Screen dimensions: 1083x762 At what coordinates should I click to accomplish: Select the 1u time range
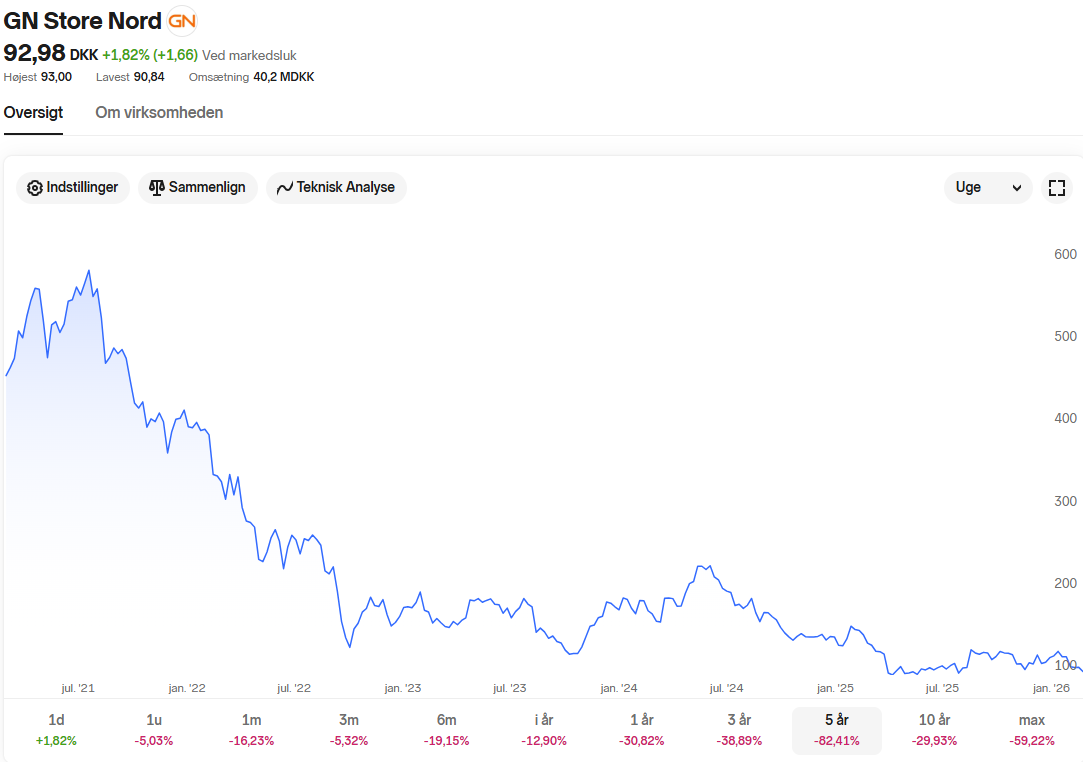pyautogui.click(x=153, y=730)
